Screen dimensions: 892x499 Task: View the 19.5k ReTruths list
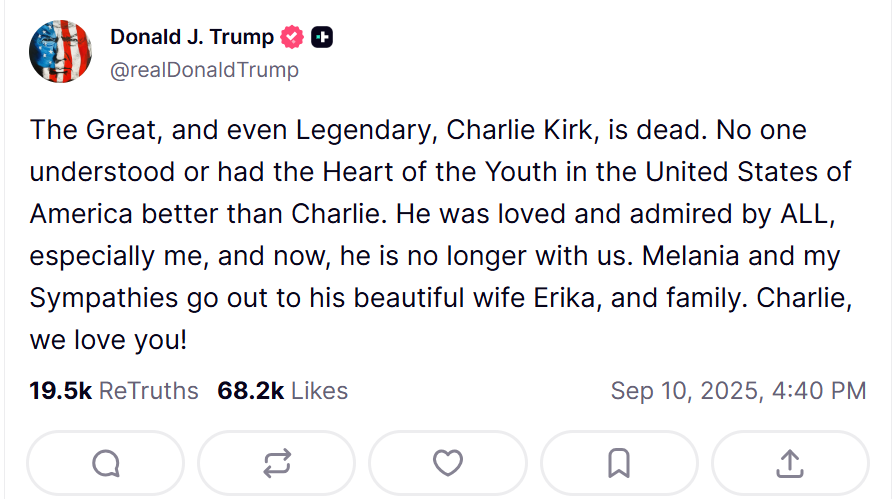[x=114, y=391]
